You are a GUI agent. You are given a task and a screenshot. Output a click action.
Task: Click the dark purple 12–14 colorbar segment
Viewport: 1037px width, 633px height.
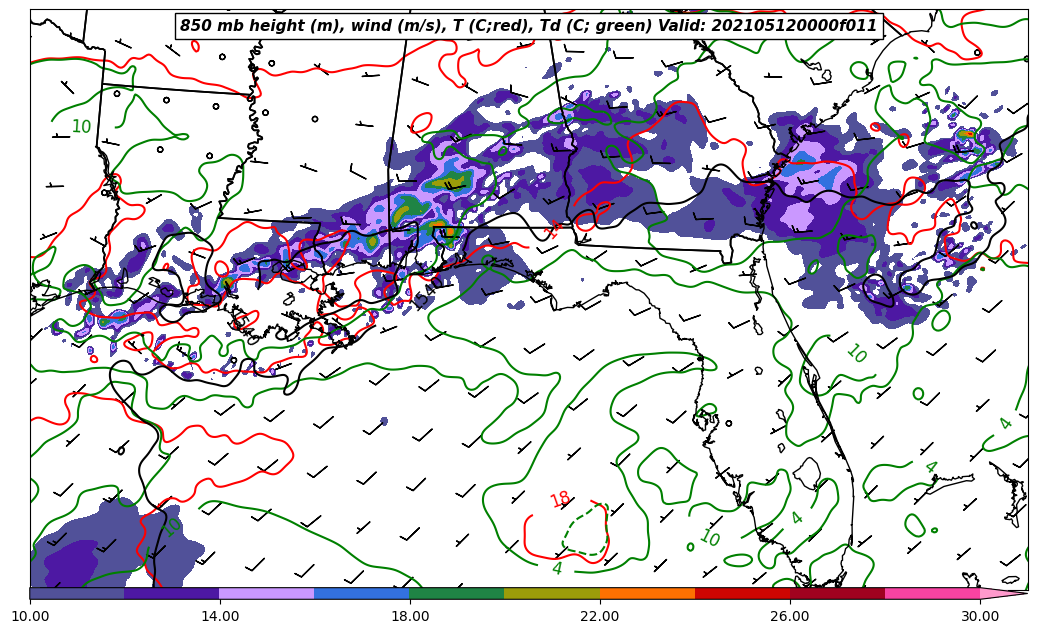[171, 593]
